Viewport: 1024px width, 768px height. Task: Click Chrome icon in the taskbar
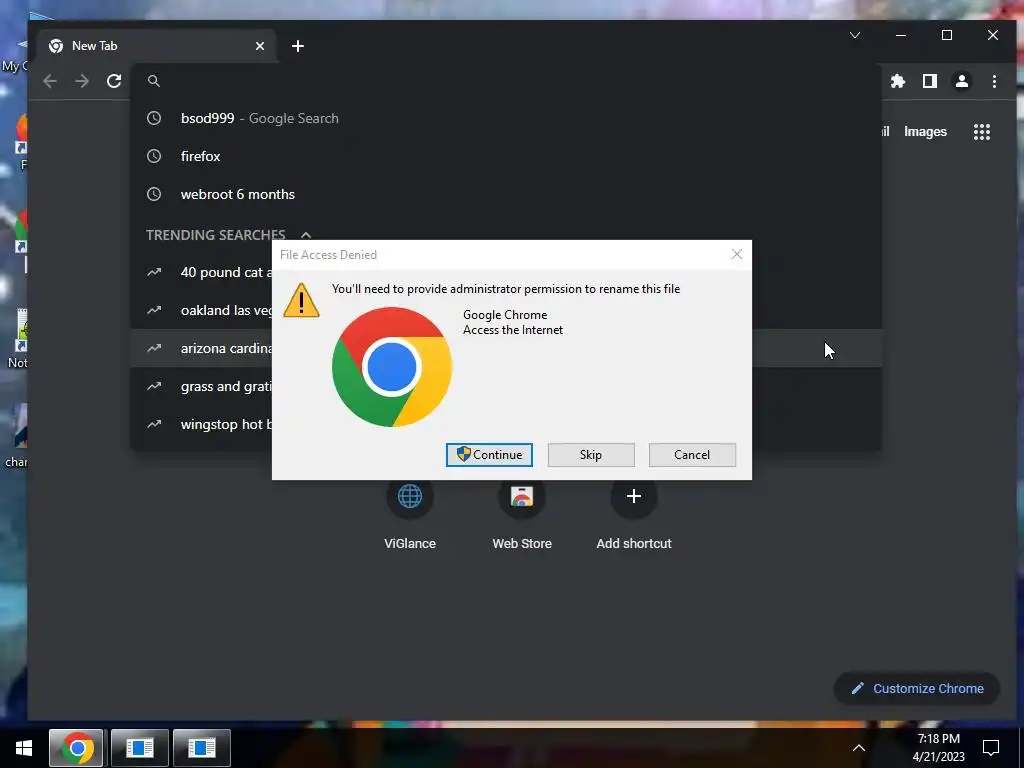tap(77, 748)
